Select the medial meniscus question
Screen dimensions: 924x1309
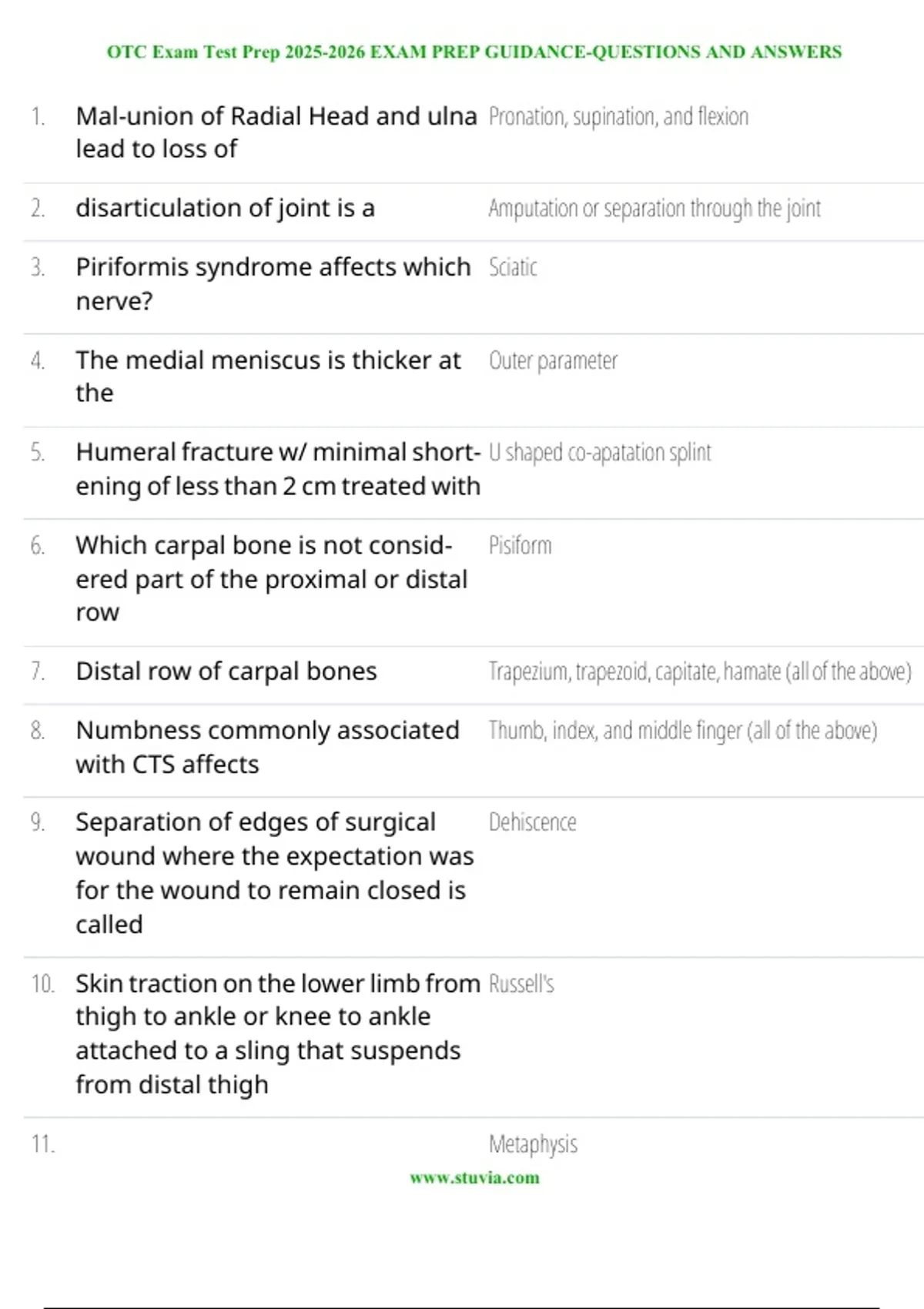pos(268,377)
